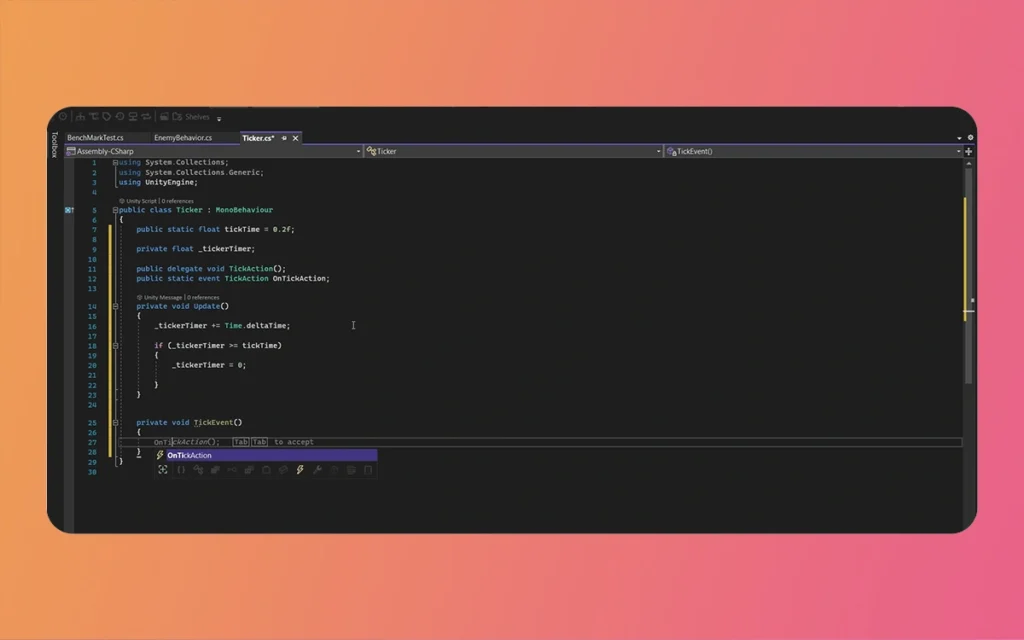Viewport: 1024px width, 640px height.
Task: Click the wrench filter icon in the completion list
Action: click(317, 470)
